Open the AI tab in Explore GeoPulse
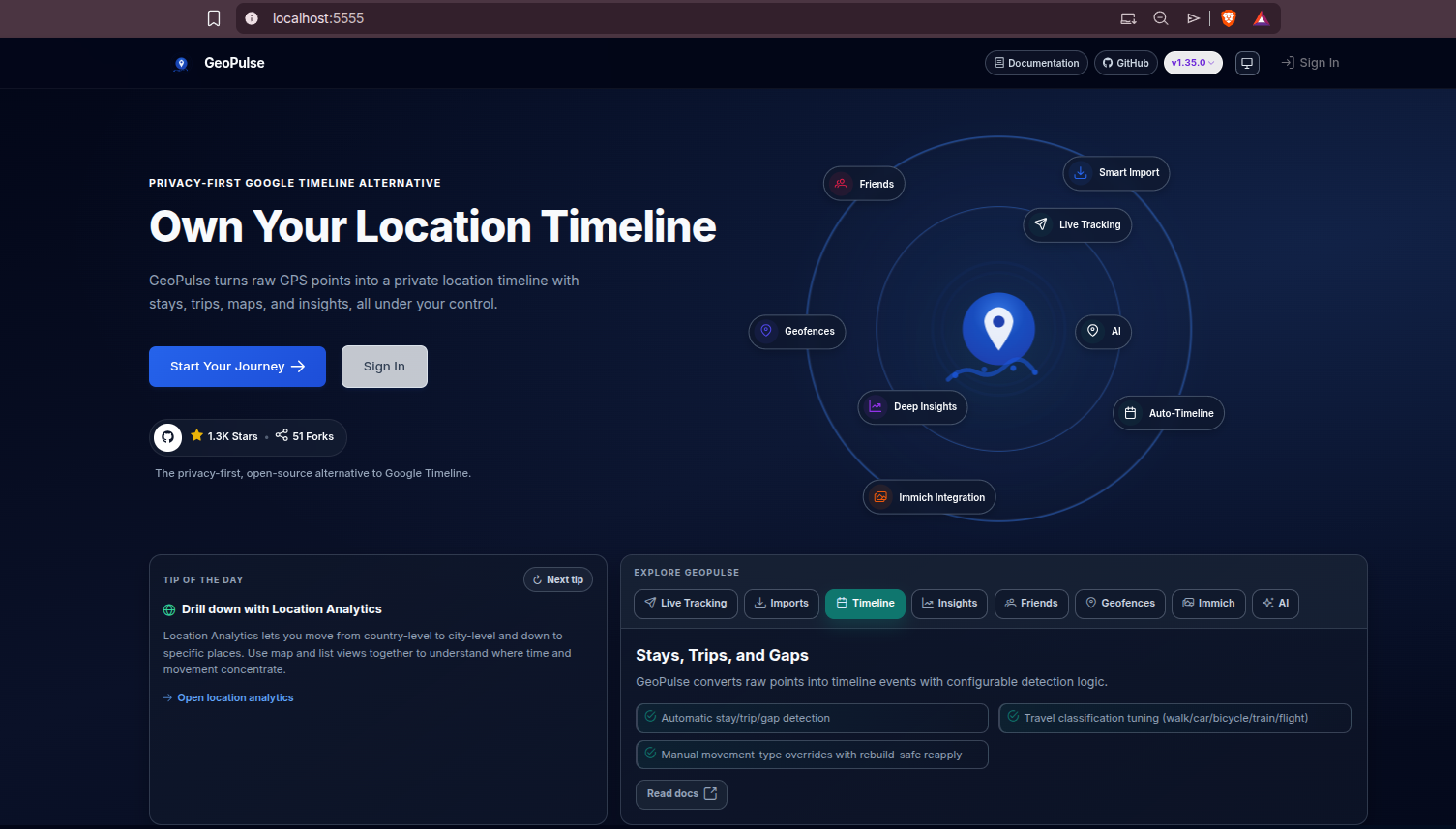Viewport: 1456px width, 829px height. click(1275, 604)
